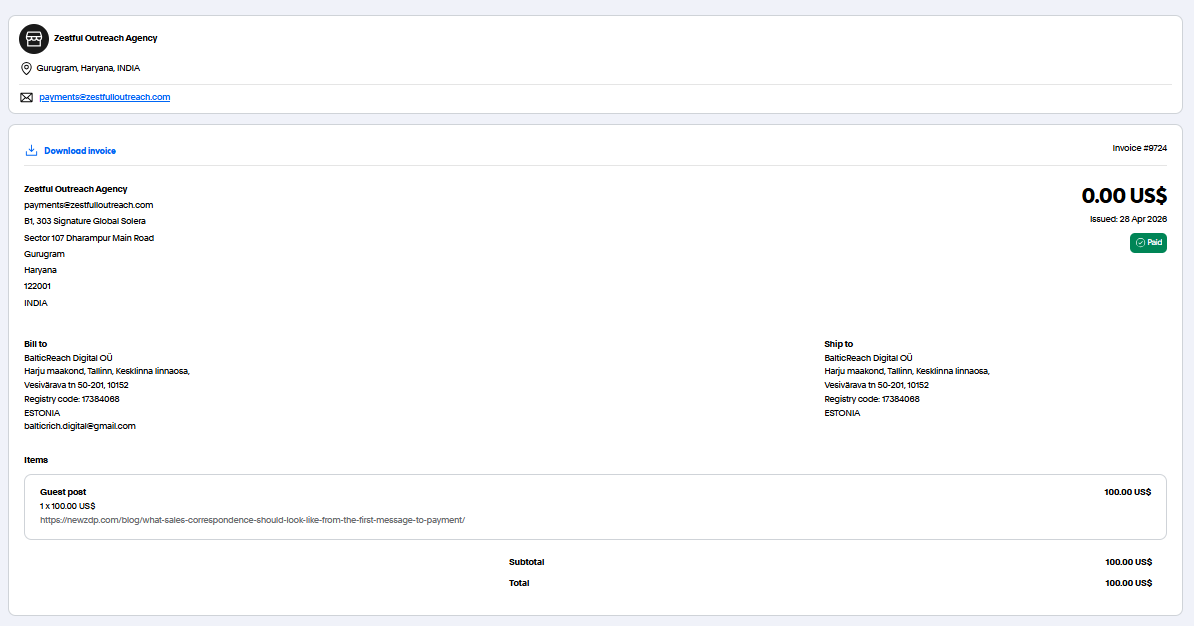Click the Subtotal label
1194x626 pixels.
(x=526, y=563)
